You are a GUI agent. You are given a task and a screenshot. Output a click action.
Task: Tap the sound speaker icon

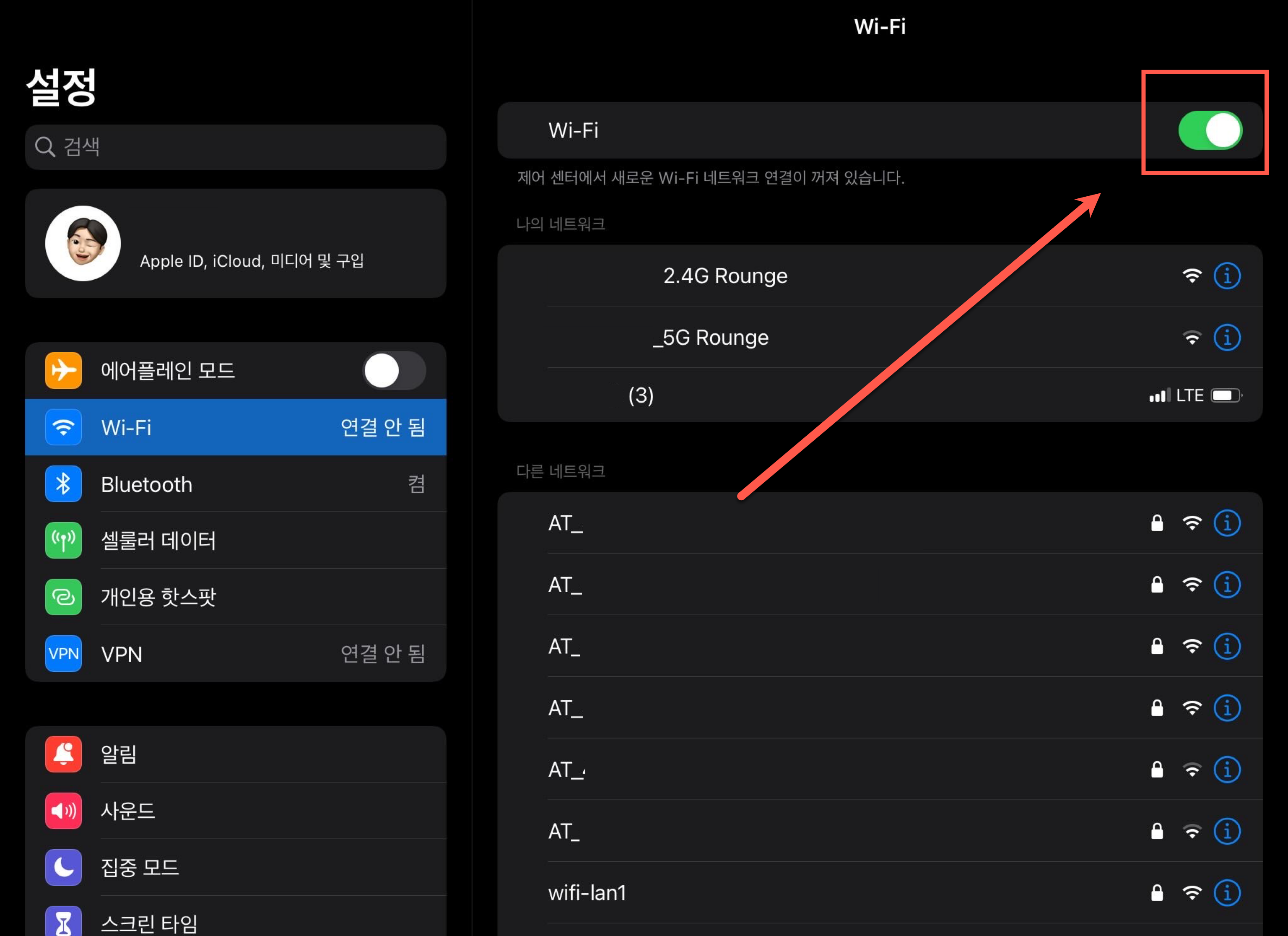coord(63,811)
